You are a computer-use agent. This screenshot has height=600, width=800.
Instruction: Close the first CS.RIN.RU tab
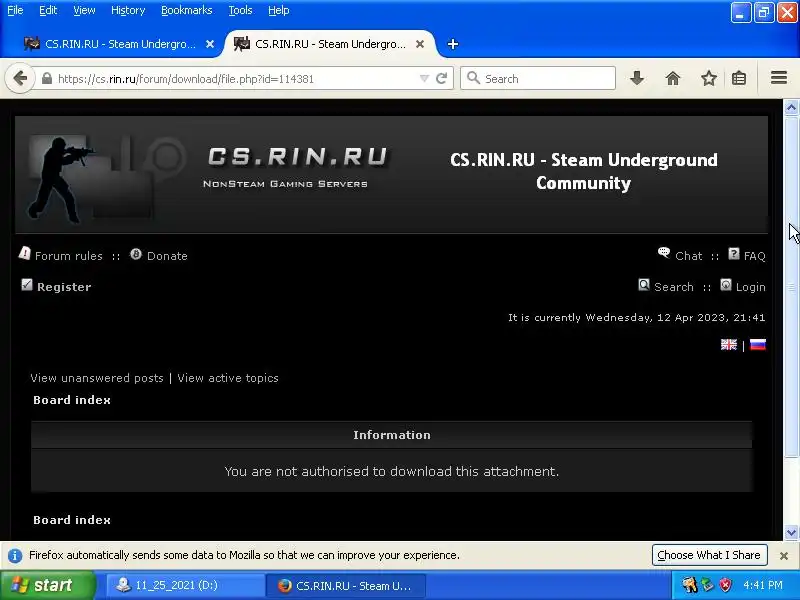tap(210, 44)
